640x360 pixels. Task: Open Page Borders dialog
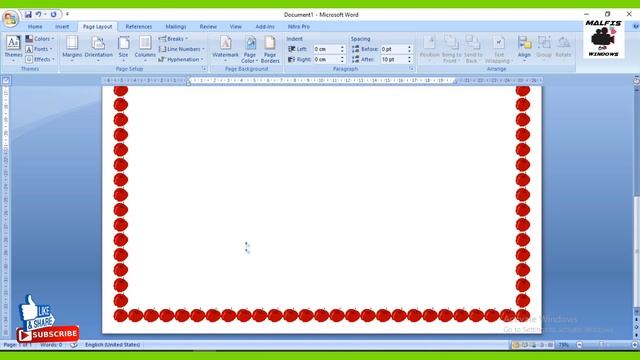click(x=270, y=49)
